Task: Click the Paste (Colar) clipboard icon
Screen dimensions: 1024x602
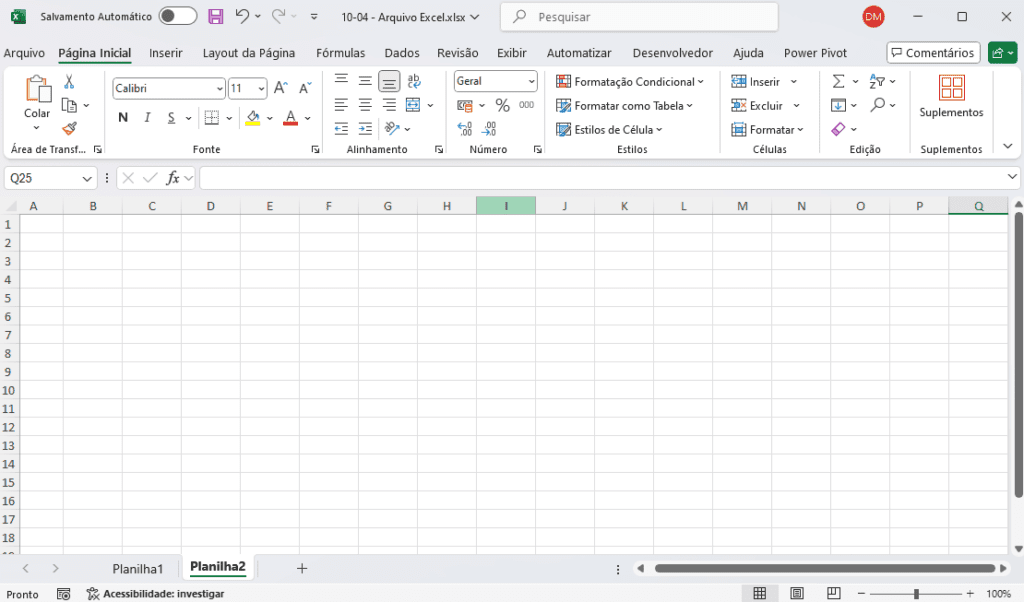Action: coord(37,89)
